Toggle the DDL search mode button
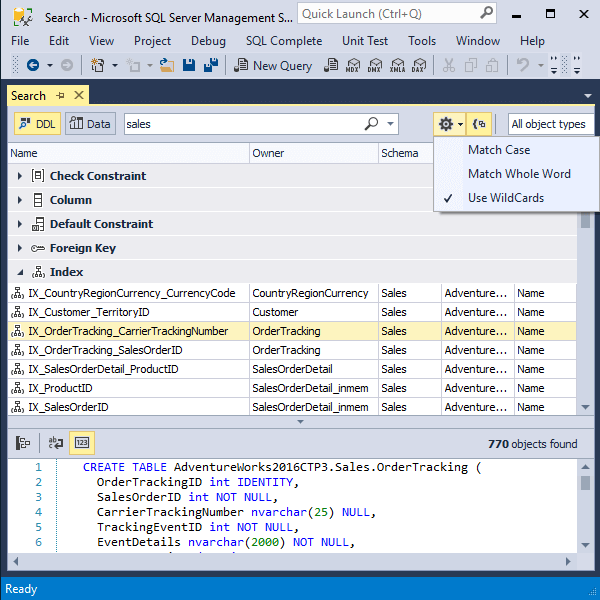This screenshot has height=600, width=600. pyautogui.click(x=38, y=124)
